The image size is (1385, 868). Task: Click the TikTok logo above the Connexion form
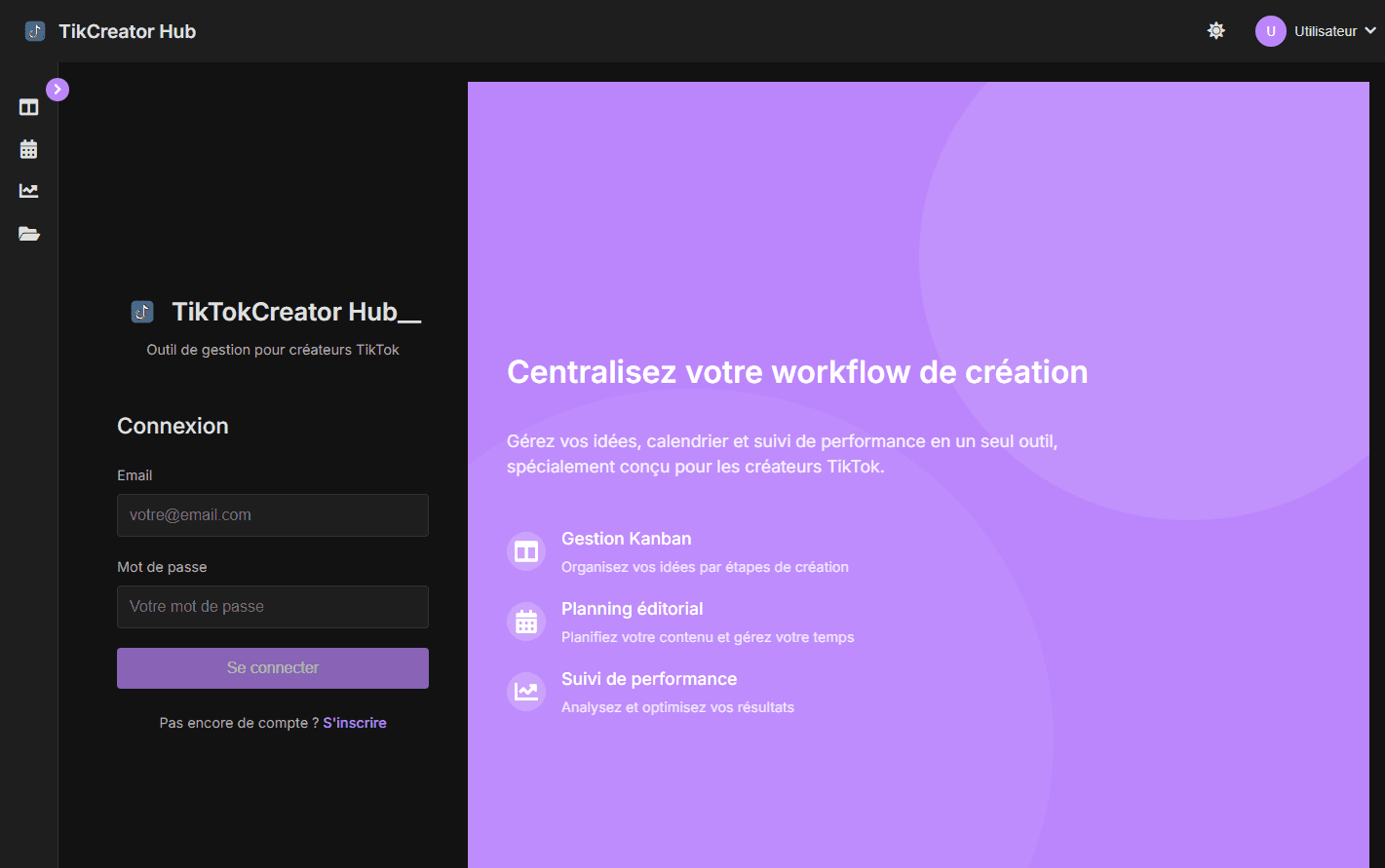click(143, 311)
